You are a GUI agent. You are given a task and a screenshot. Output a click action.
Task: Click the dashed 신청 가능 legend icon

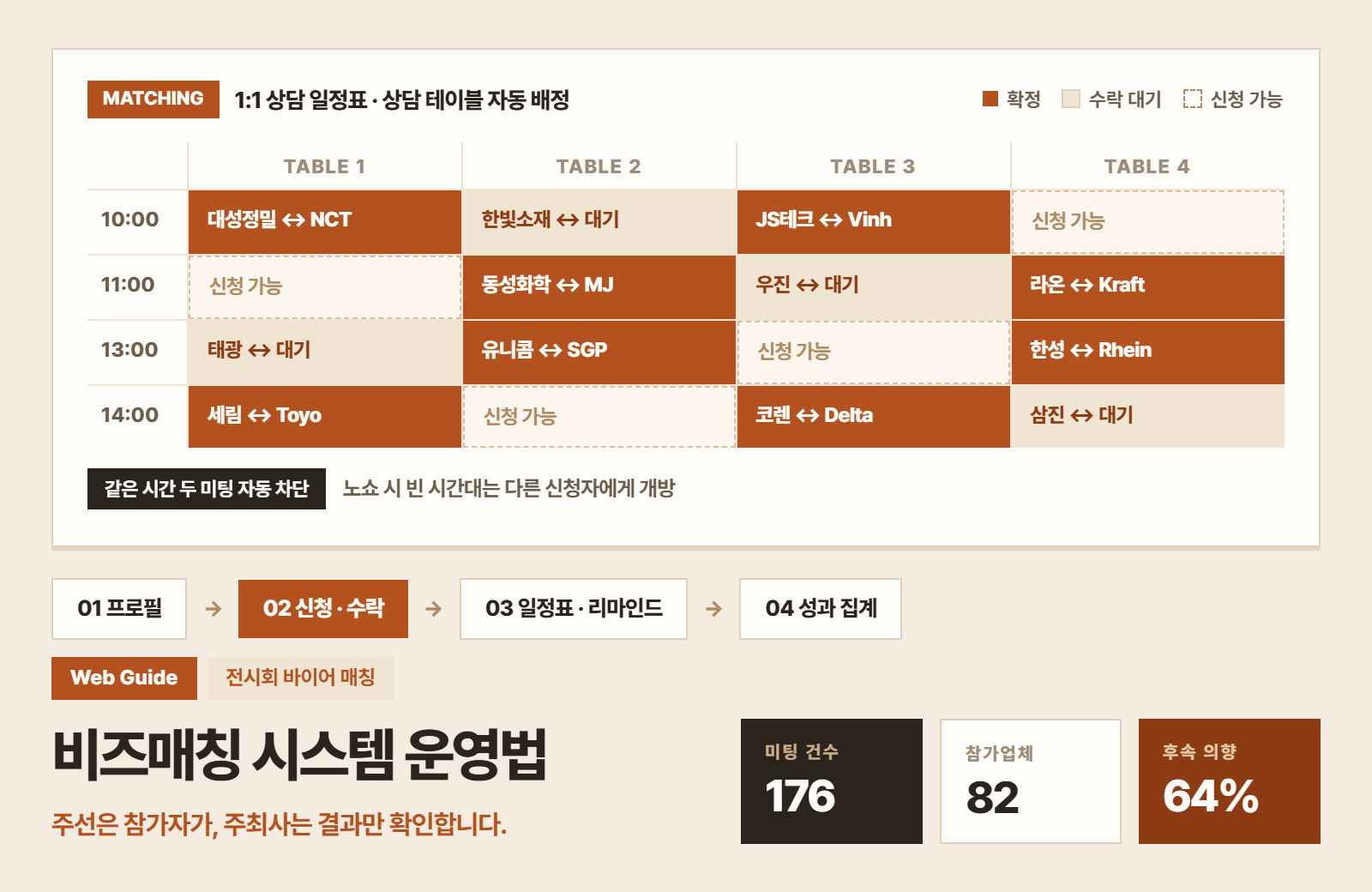pyautogui.click(x=1193, y=99)
